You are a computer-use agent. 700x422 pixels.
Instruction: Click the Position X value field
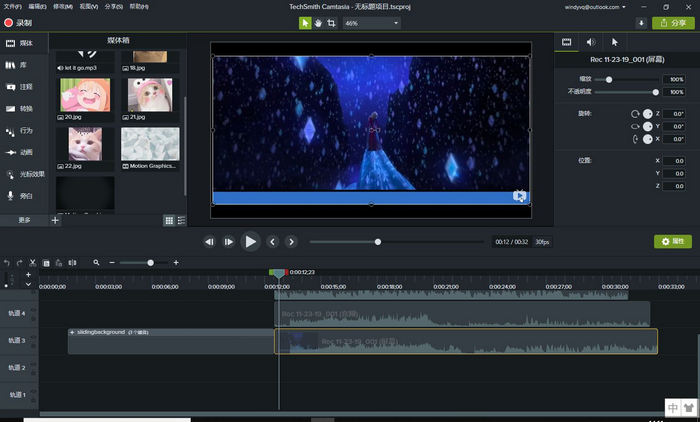click(674, 161)
